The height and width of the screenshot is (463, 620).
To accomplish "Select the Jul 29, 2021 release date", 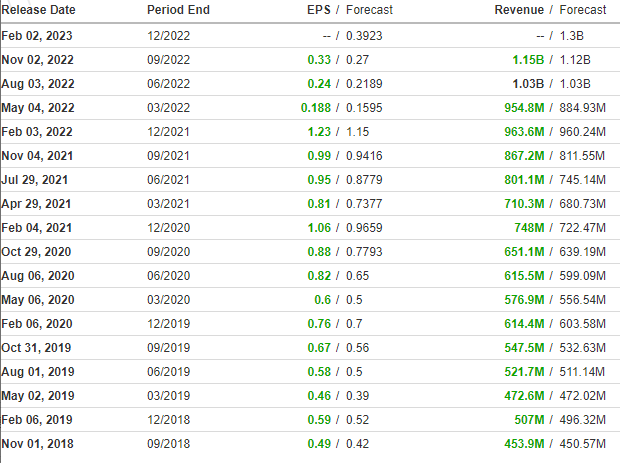I will tap(34, 180).
